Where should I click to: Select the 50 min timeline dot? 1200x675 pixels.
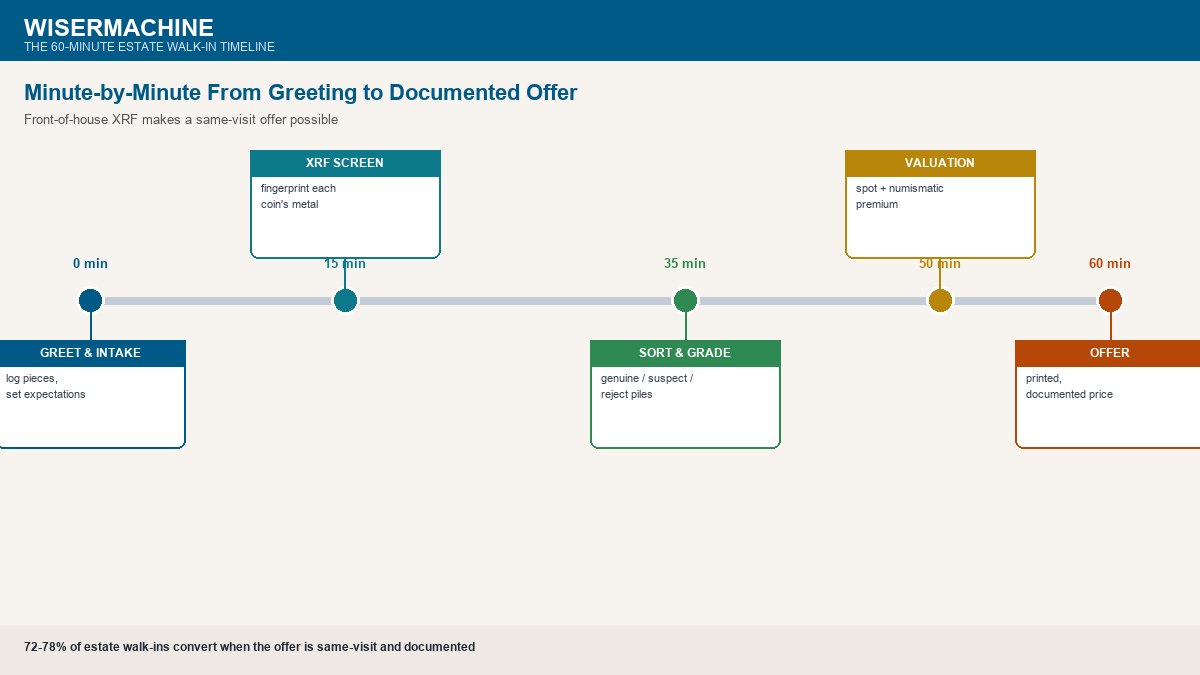940,300
